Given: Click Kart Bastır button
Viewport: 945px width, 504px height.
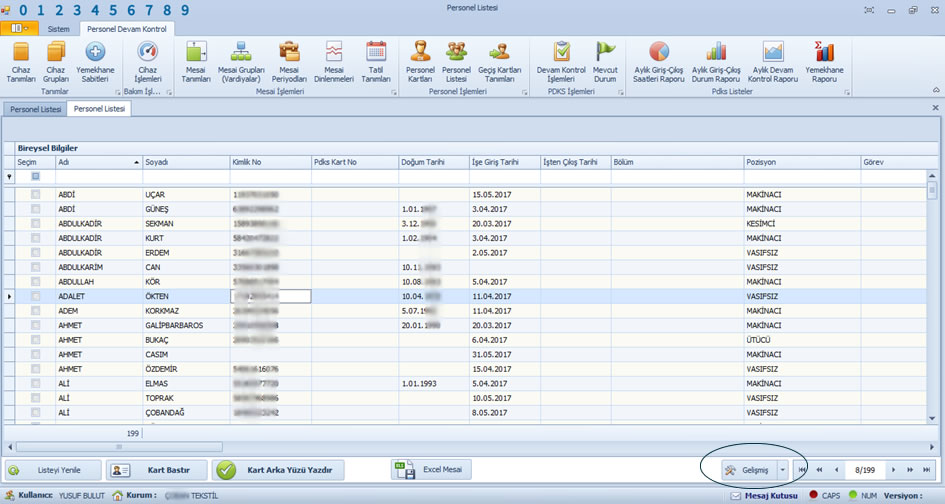Looking at the screenshot, I should tap(157, 470).
